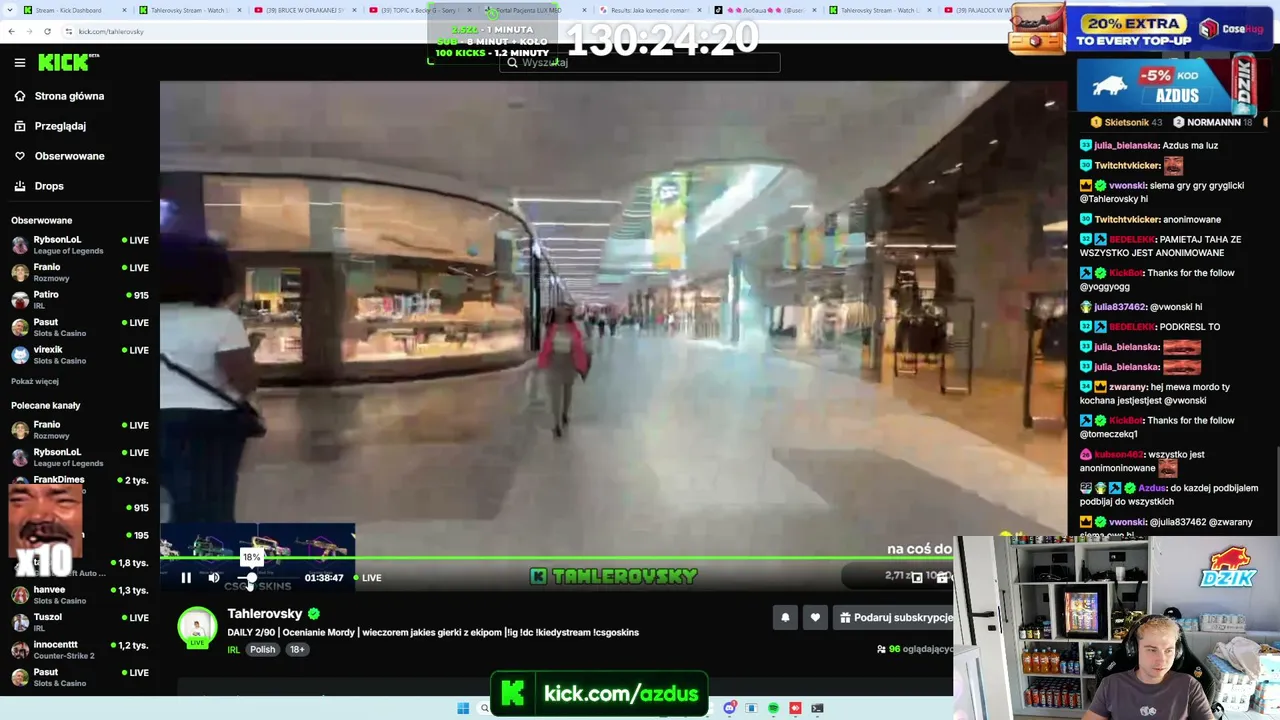This screenshot has height=720, width=1280.
Task: Switch to BRUCE W OPLAKANEJ YouTube tab
Action: 305,10
